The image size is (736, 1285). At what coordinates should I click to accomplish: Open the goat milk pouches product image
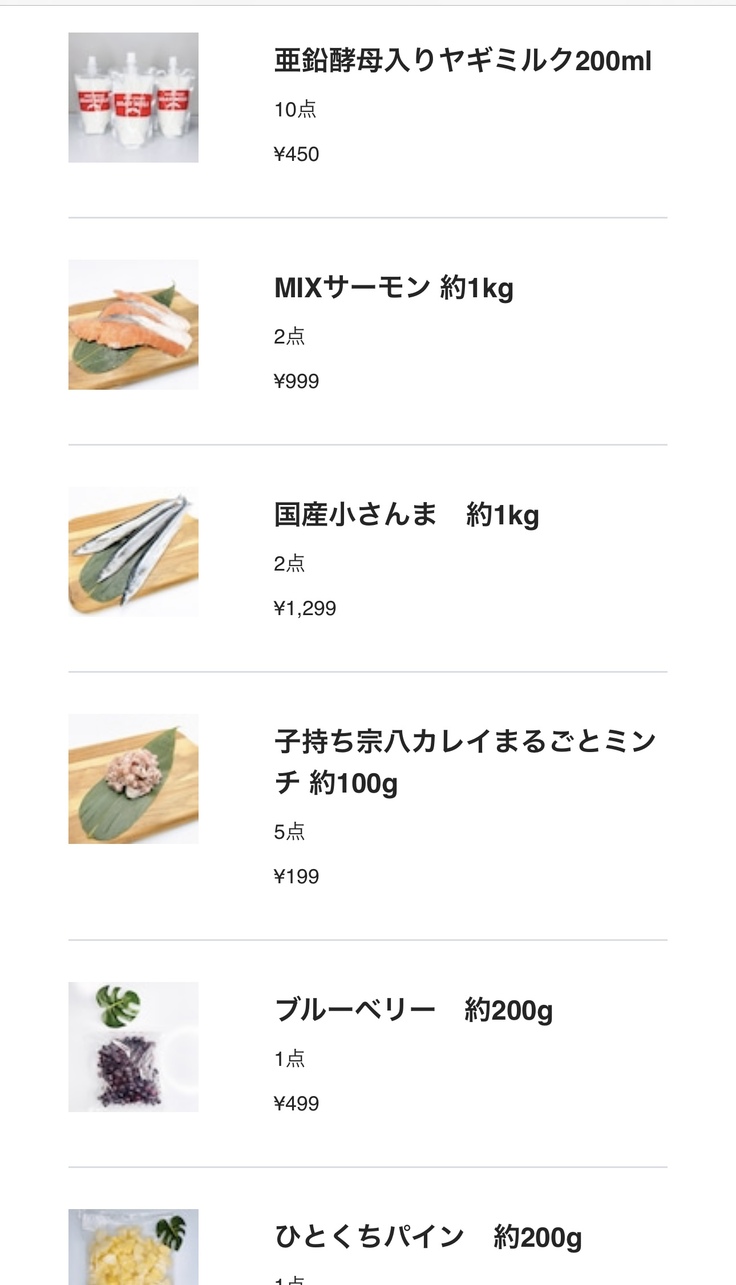coord(133,97)
